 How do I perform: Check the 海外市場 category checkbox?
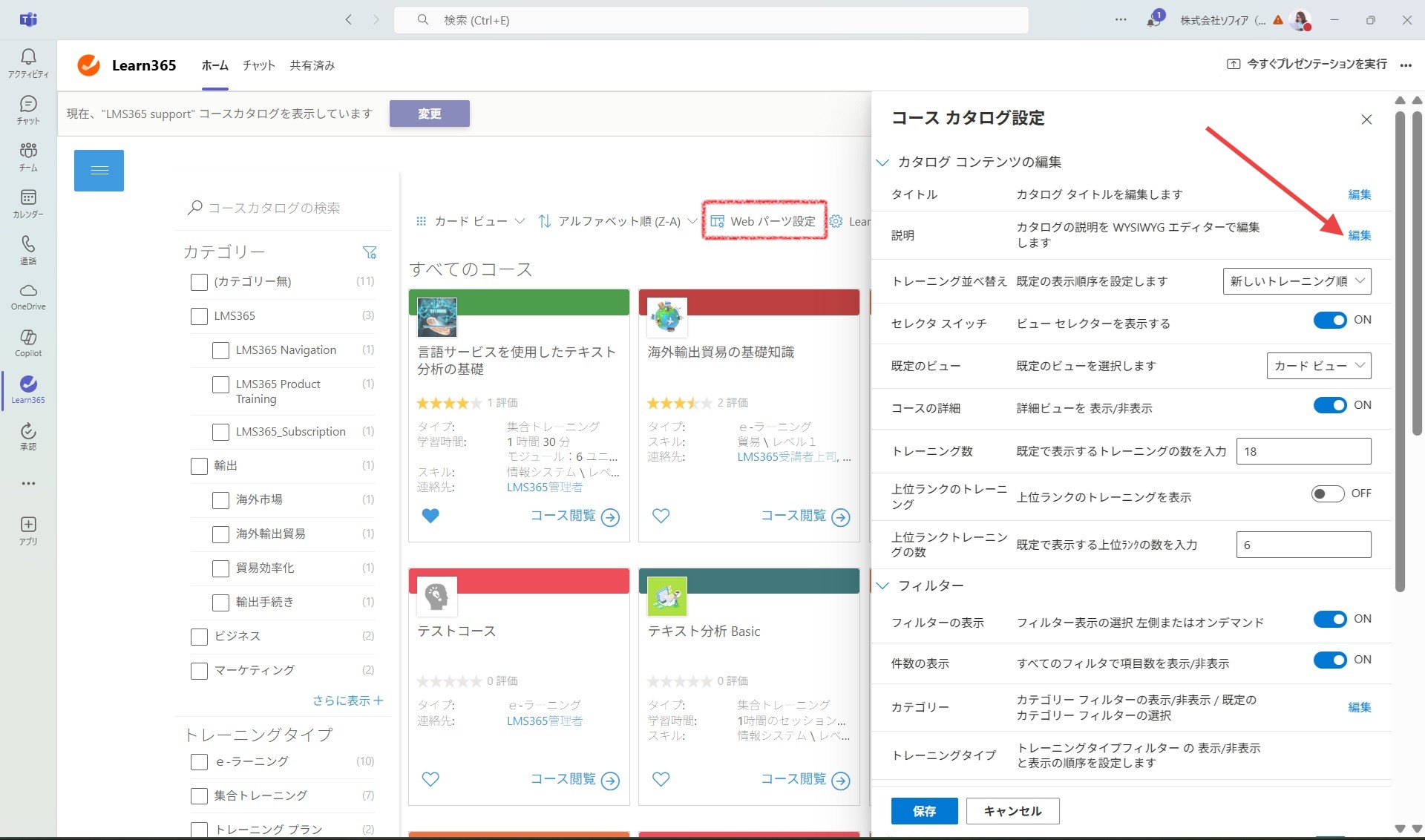click(x=220, y=500)
